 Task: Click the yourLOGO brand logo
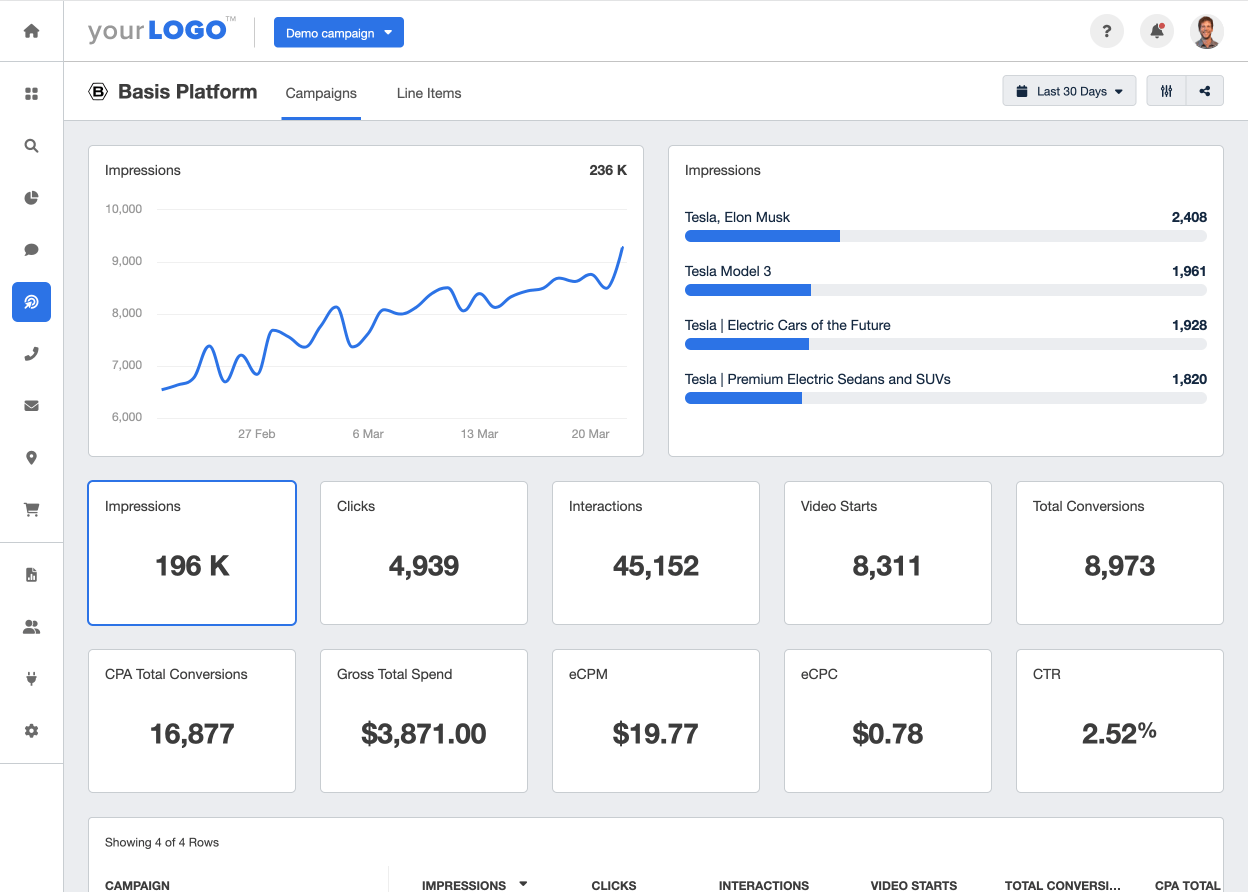[162, 30]
